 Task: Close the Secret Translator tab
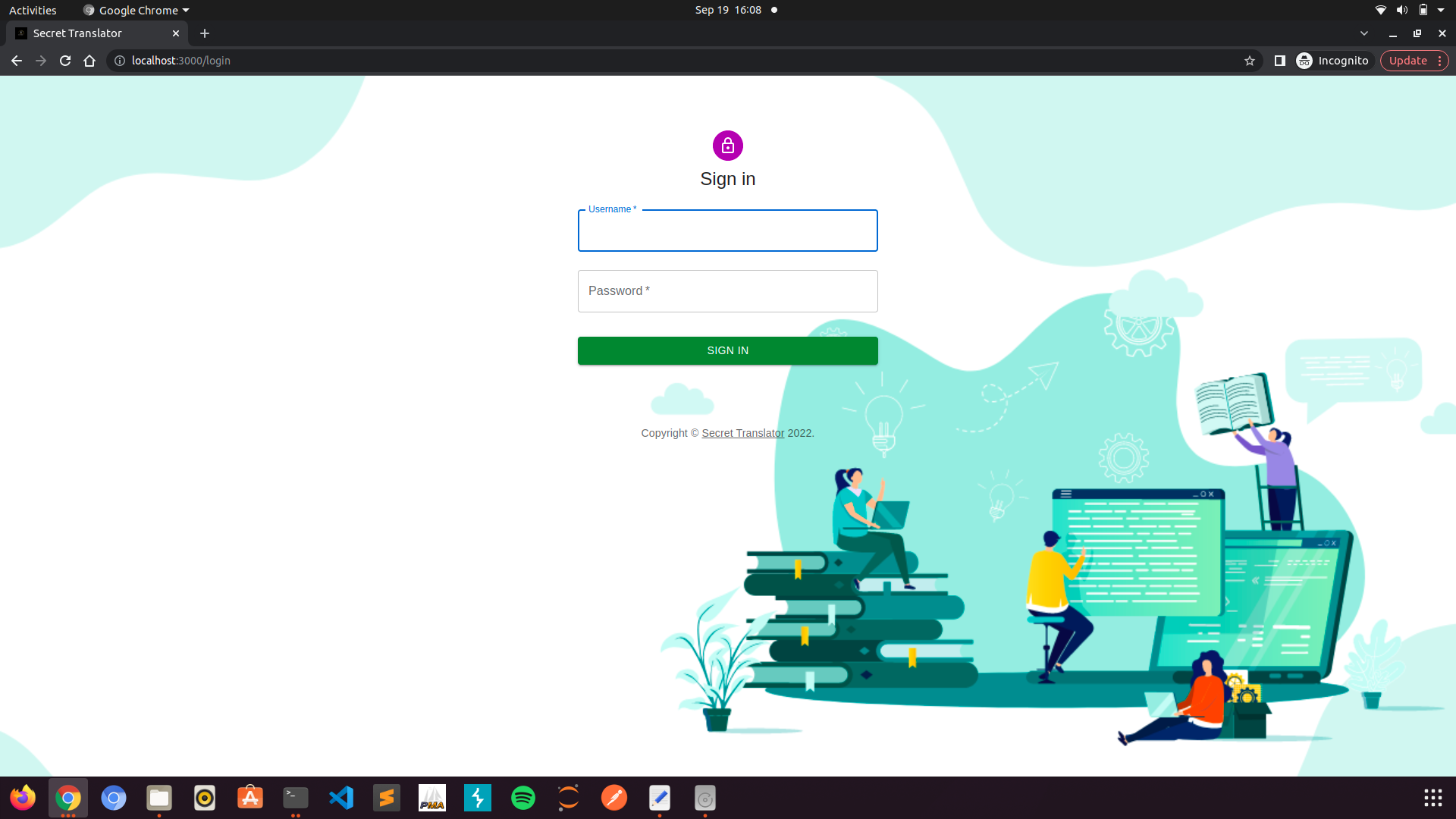click(176, 33)
